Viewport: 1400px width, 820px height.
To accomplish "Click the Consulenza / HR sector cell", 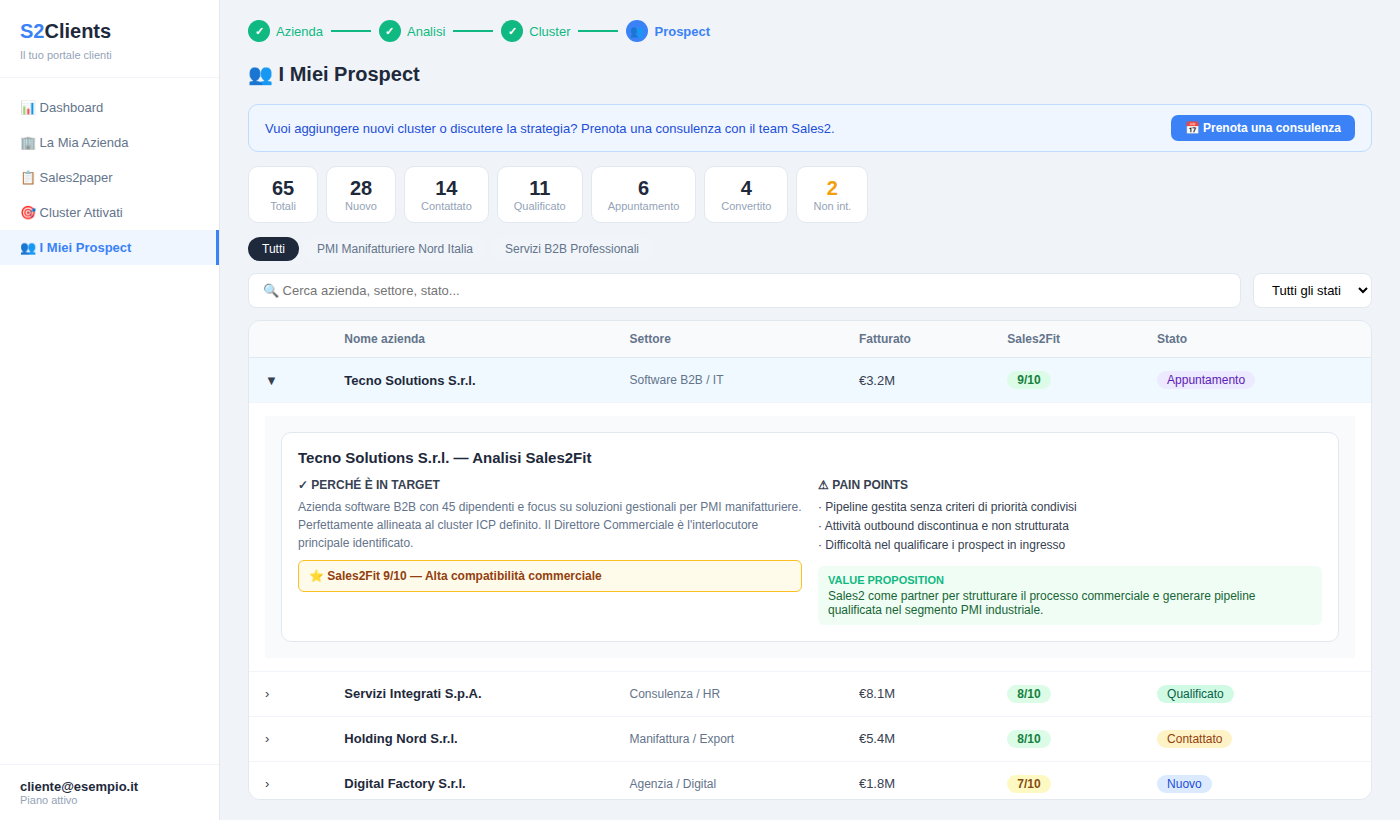I will pos(674,694).
